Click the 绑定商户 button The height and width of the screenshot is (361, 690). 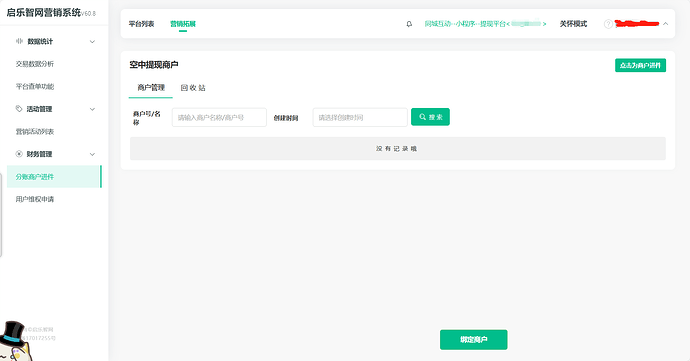473,339
